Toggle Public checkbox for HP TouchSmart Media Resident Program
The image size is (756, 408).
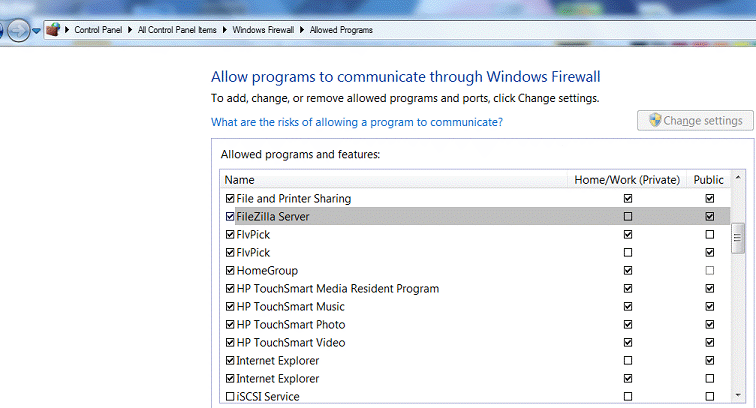click(710, 288)
